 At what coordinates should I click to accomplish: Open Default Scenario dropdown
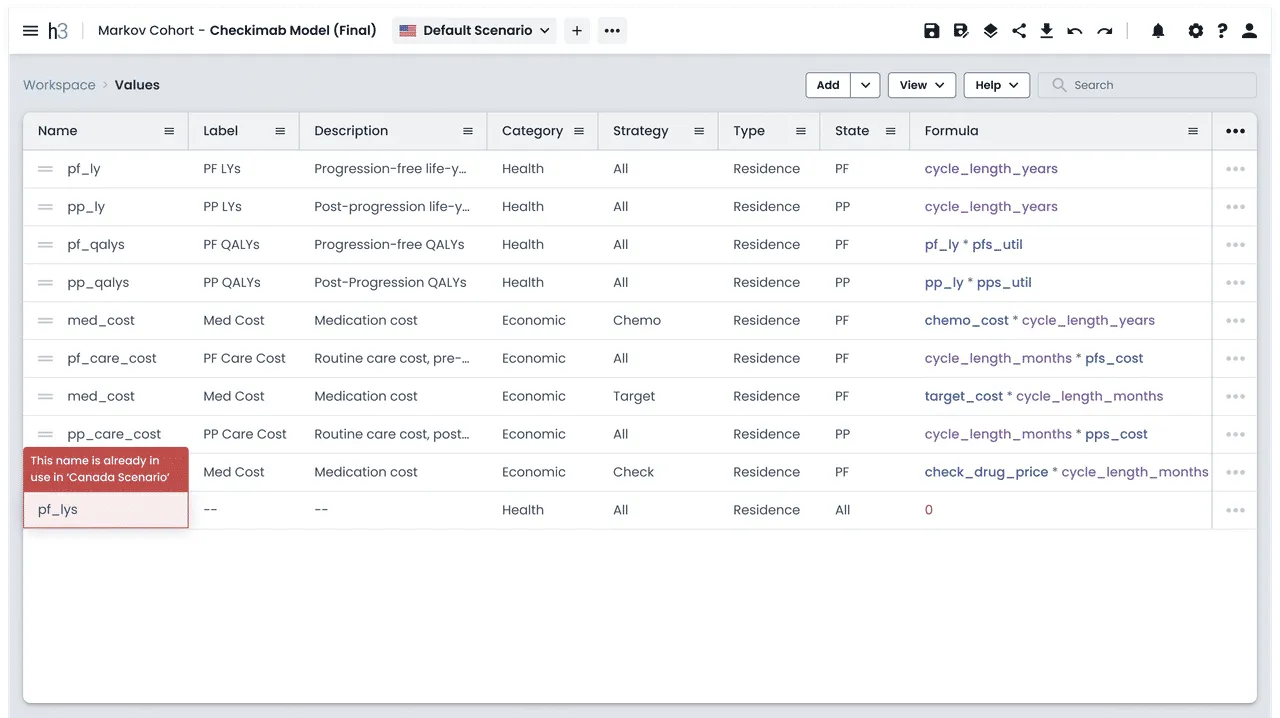tap(475, 31)
